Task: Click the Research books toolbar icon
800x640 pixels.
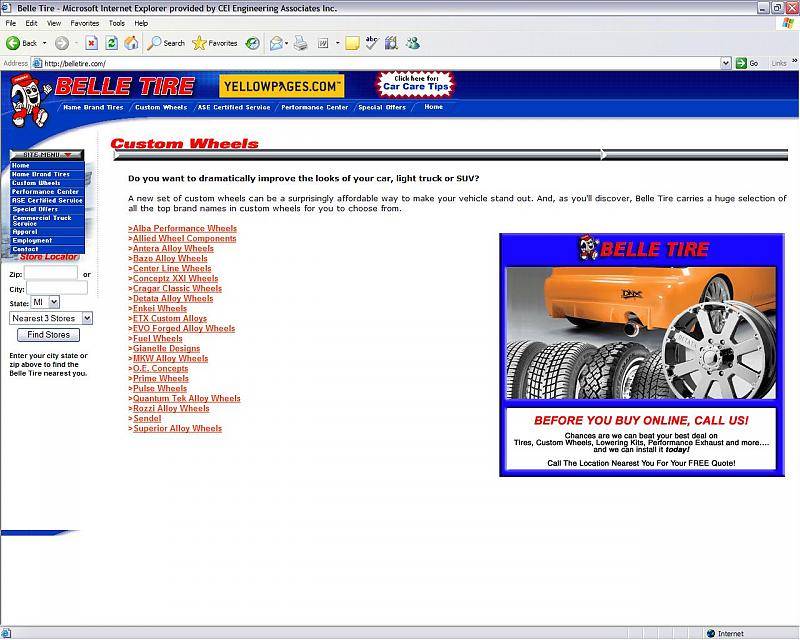Action: pyautogui.click(x=391, y=43)
